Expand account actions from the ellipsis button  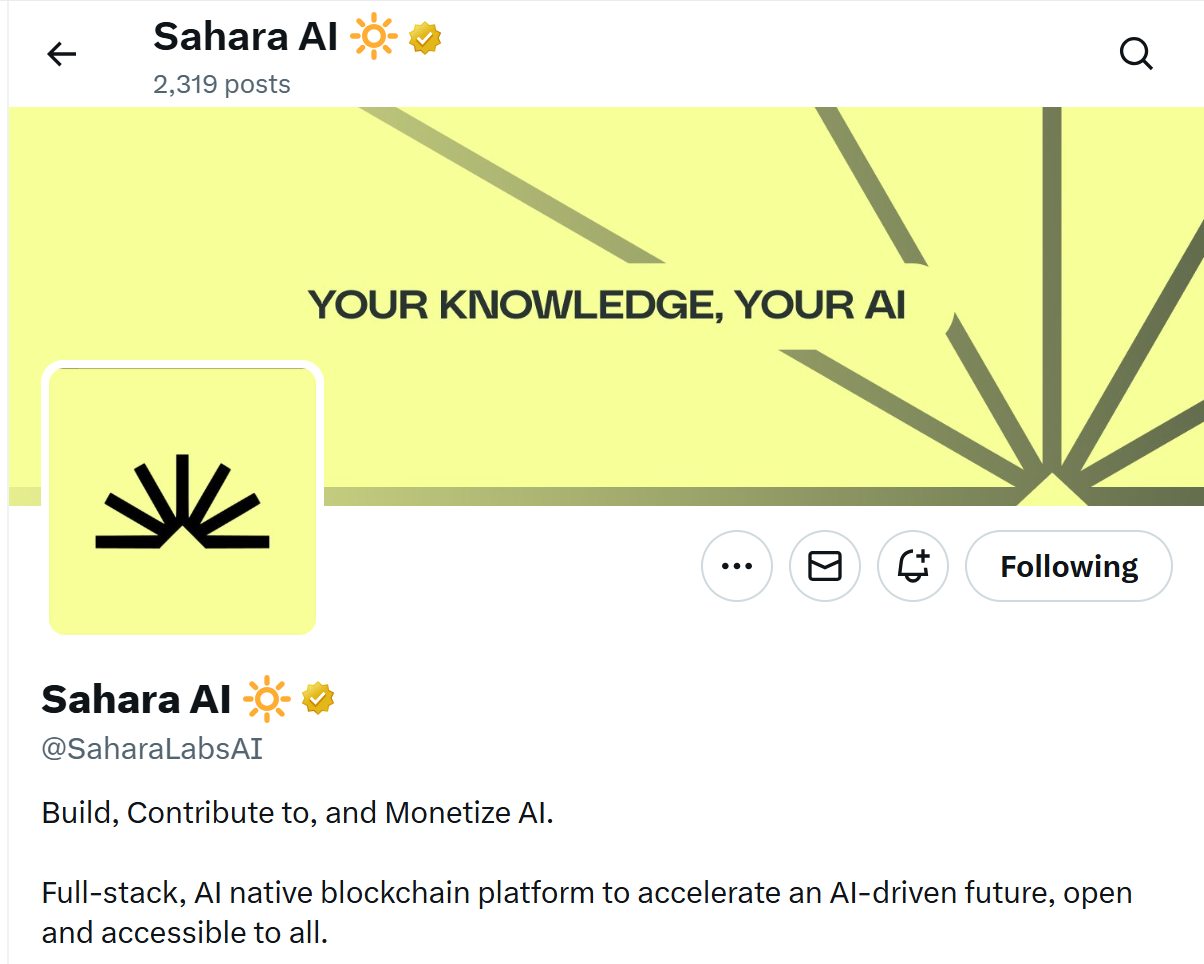click(737, 566)
